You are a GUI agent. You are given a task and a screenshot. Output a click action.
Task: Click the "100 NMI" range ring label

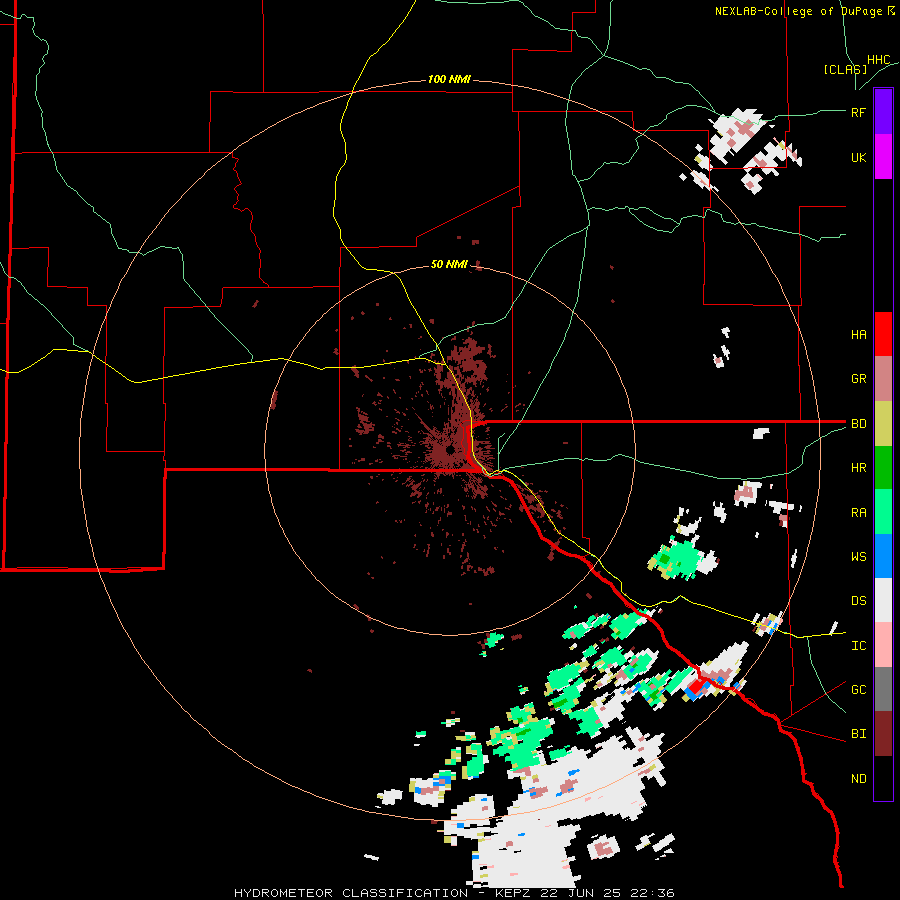449,79
